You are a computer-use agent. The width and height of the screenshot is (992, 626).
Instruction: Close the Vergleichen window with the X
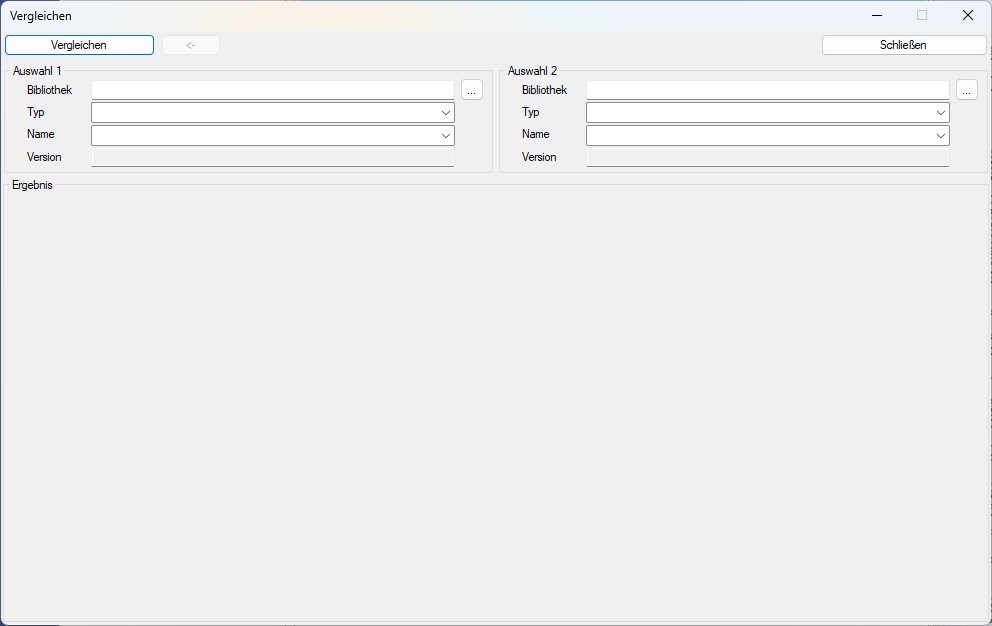[x=967, y=15]
